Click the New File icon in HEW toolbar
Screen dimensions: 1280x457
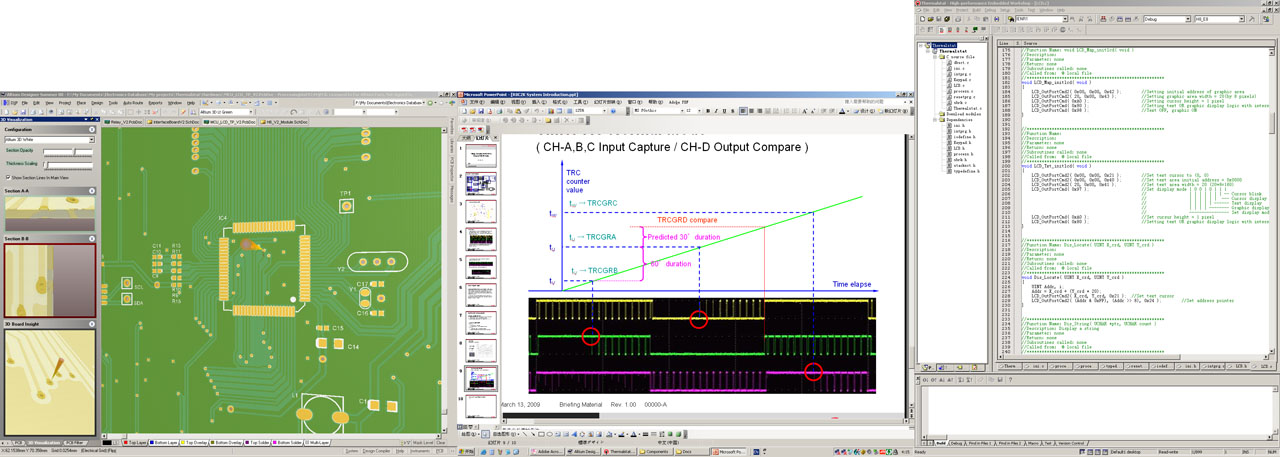922,19
